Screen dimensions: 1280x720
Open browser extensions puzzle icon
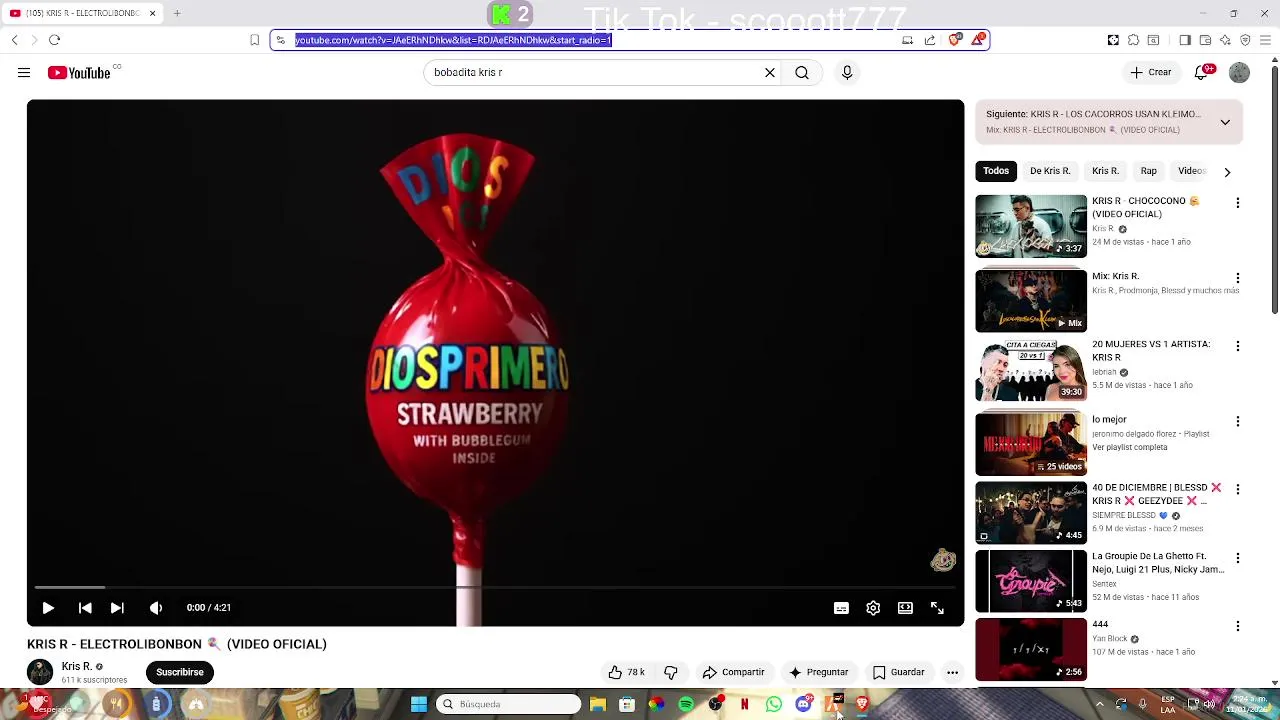[x=1133, y=40]
